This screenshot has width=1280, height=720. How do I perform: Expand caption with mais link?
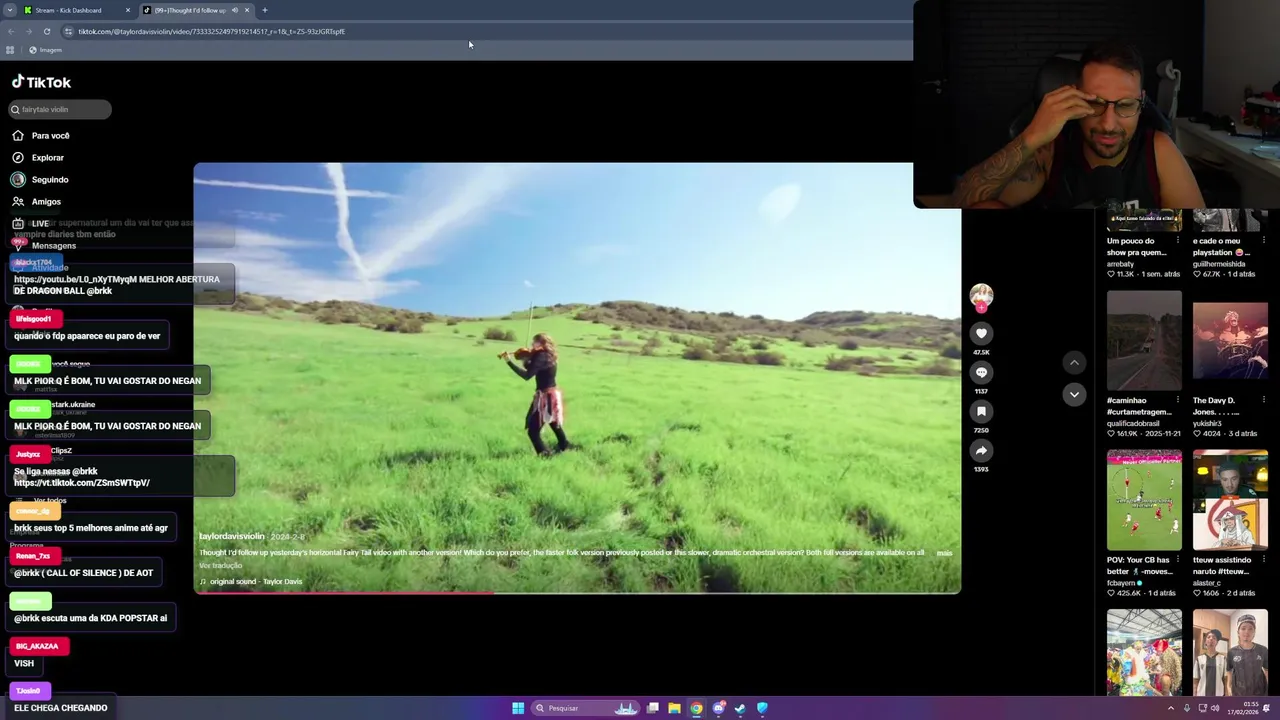944,553
